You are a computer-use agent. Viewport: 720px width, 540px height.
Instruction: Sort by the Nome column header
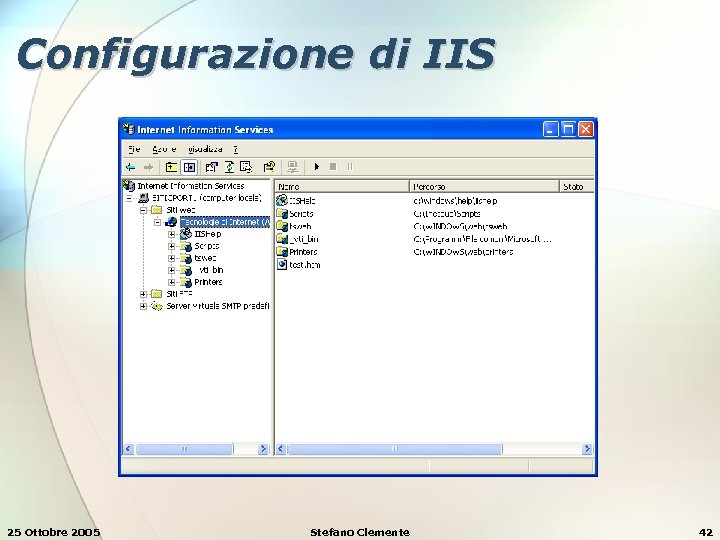coord(342,186)
